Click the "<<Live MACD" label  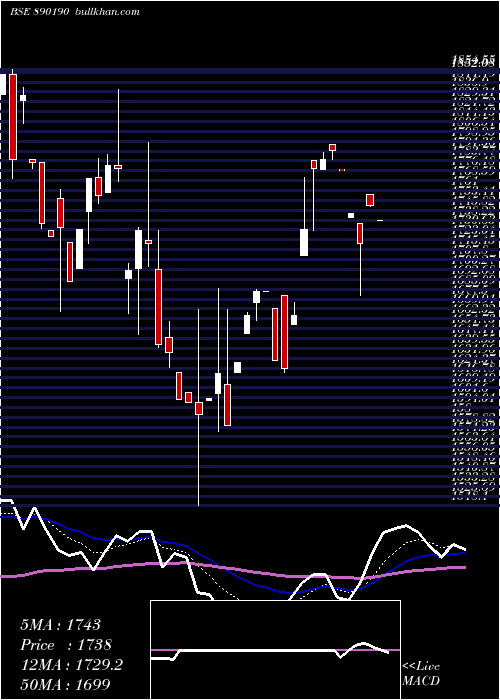421,674
